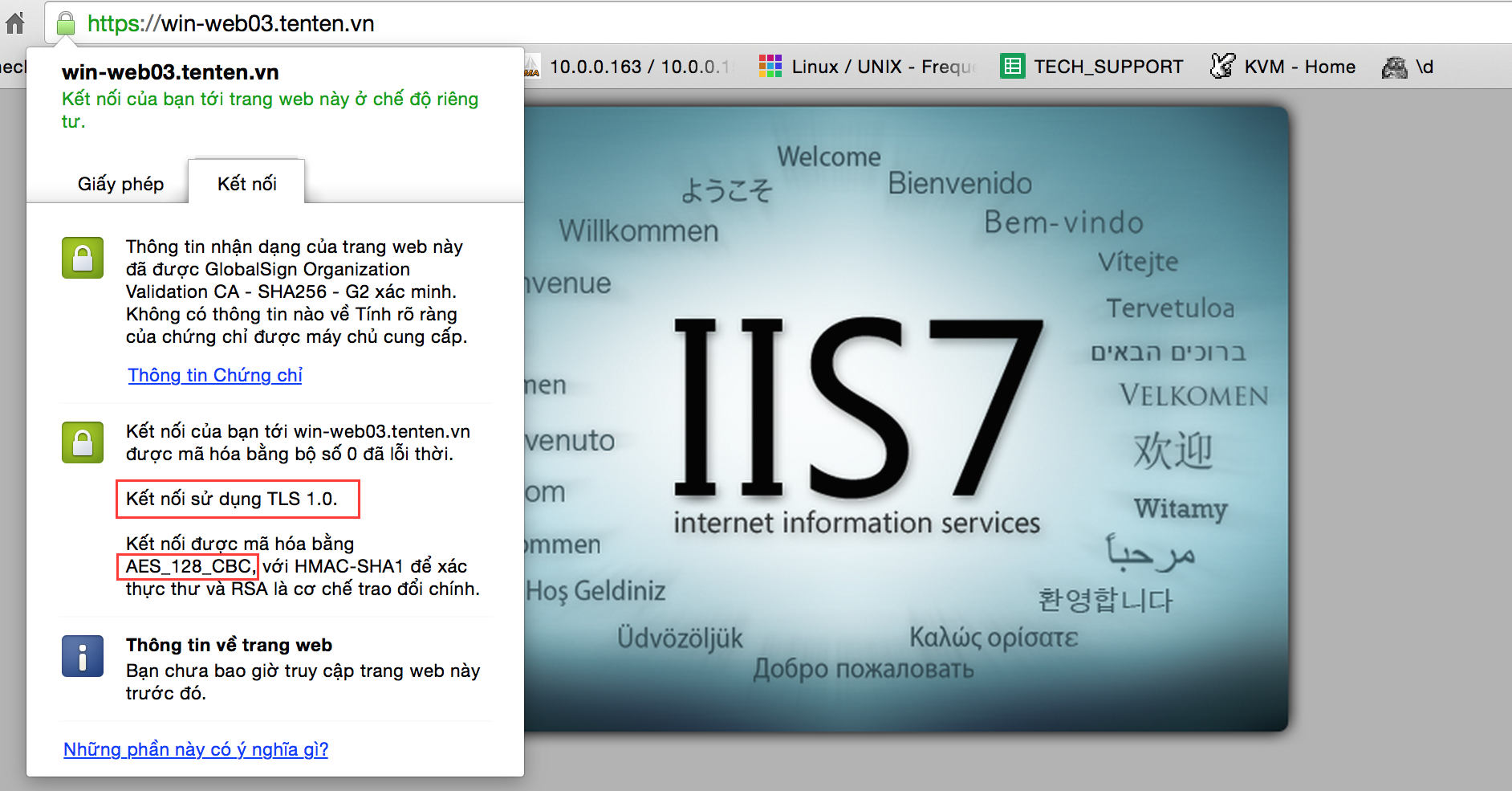Click the 'Willkommen' word on IIS image
This screenshot has height=791, width=1512.
click(x=639, y=231)
